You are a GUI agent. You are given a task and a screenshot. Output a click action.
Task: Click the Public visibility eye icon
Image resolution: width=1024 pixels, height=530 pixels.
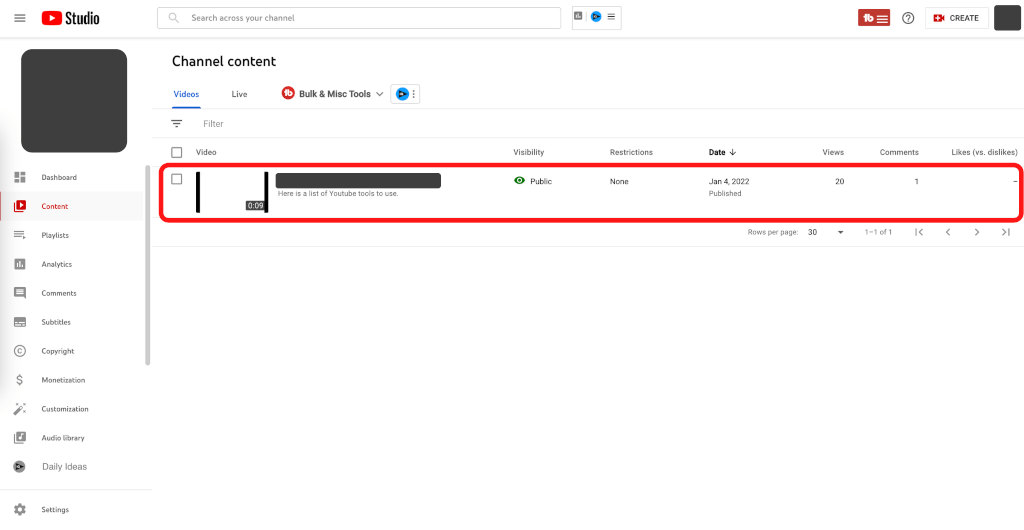519,181
